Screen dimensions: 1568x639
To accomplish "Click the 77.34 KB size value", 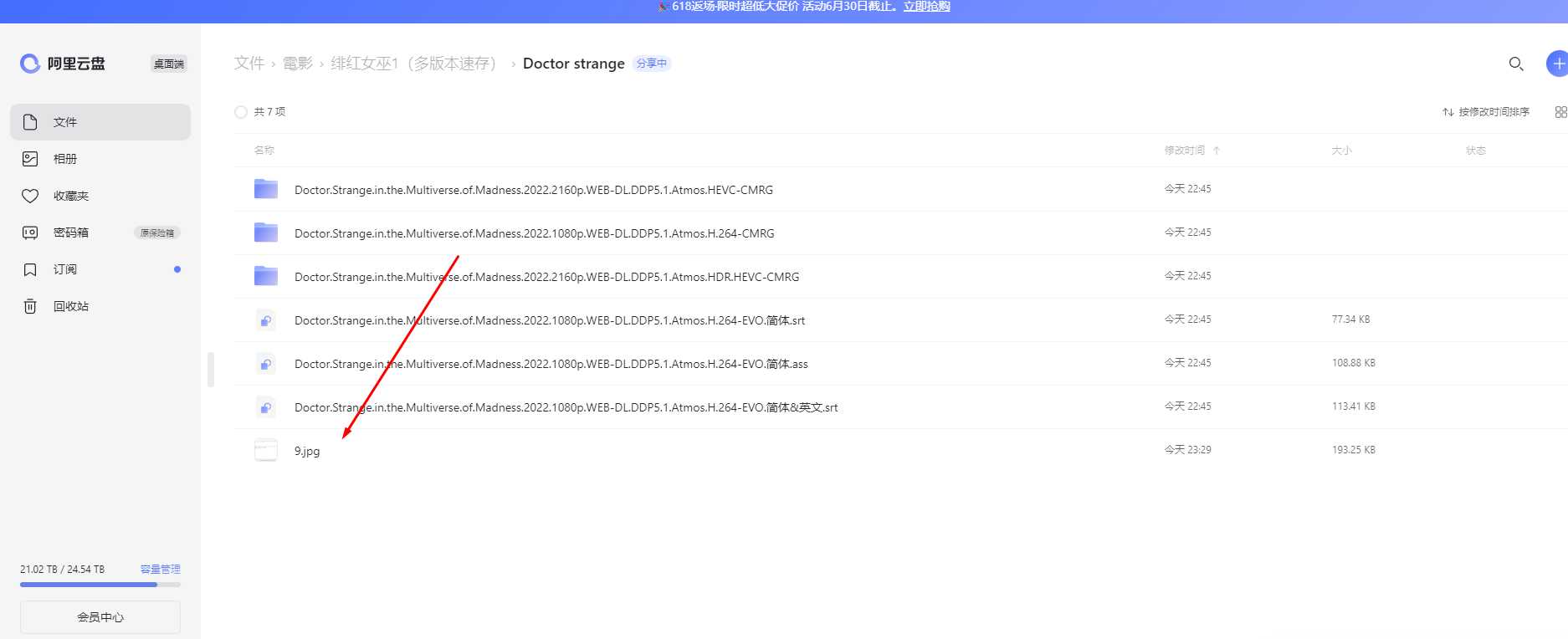I will pyautogui.click(x=1350, y=319).
